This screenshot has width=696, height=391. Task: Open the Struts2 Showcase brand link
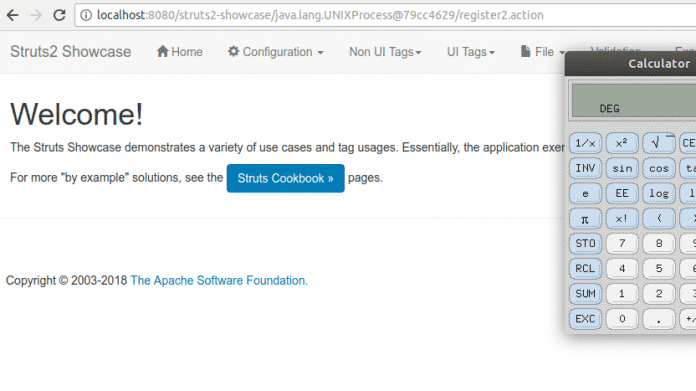tap(71, 51)
